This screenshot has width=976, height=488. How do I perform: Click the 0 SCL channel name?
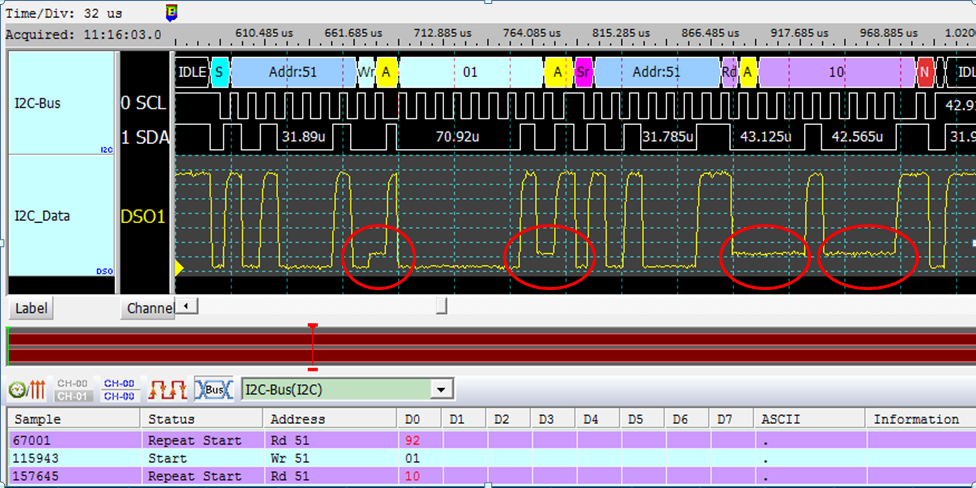(x=144, y=103)
